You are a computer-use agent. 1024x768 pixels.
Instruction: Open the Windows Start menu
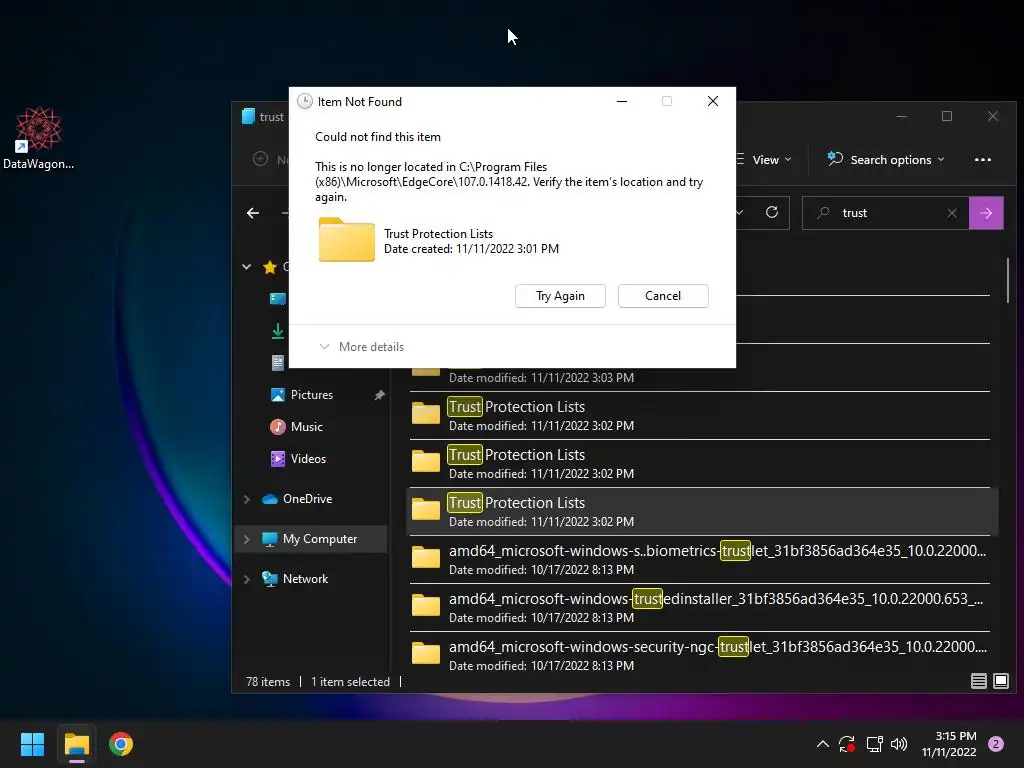point(32,744)
